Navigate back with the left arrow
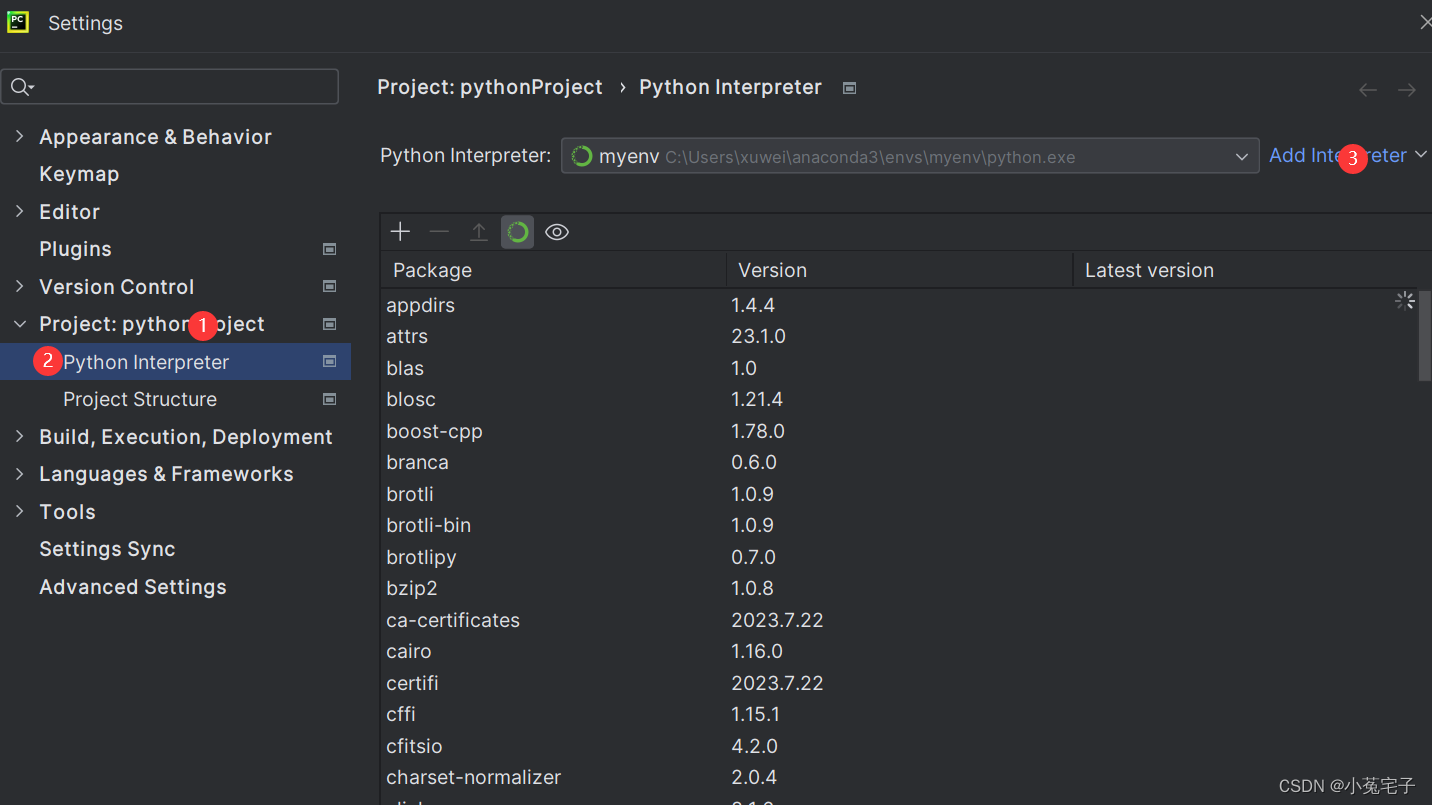The image size is (1432, 805). (x=1368, y=90)
